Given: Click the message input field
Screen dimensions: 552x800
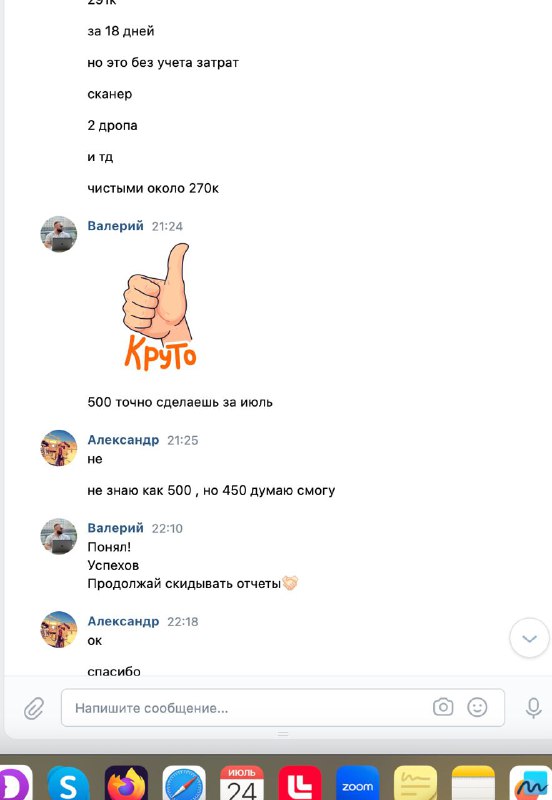Looking at the screenshot, I should [283, 708].
